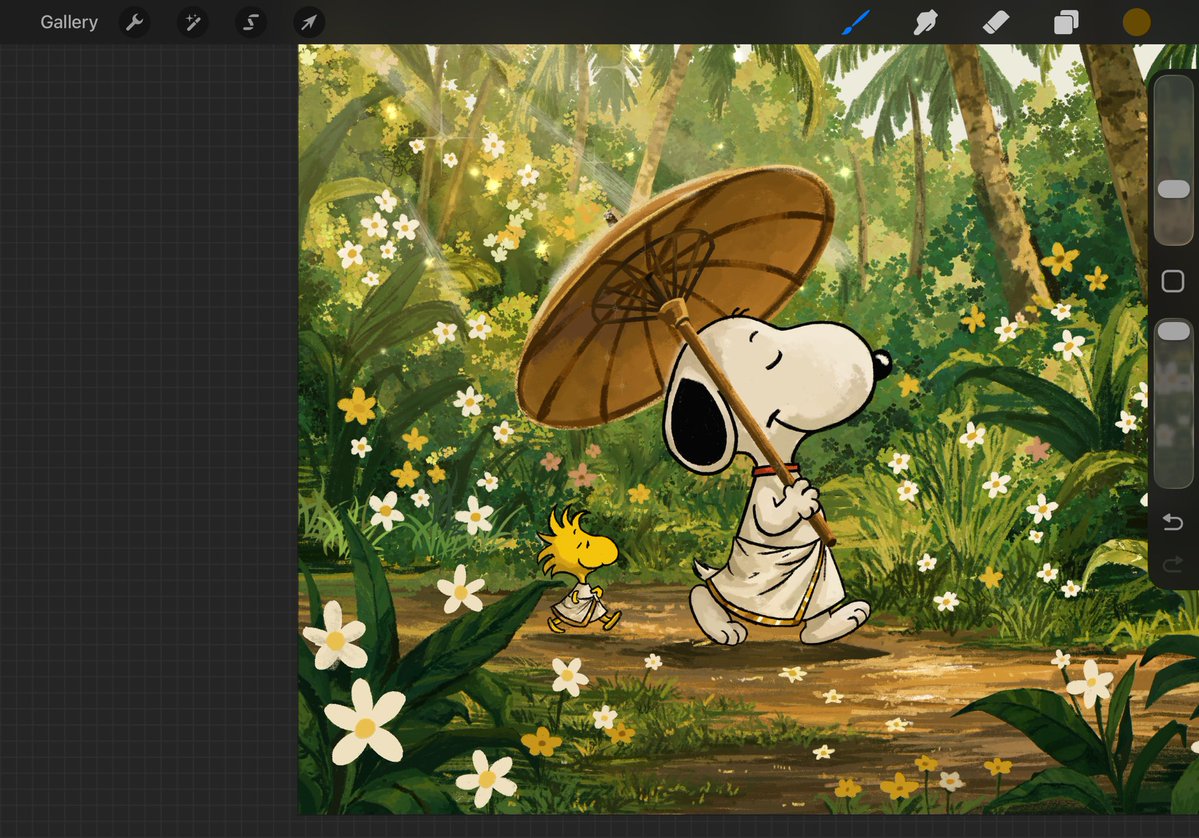Viewport: 1199px width, 838px height.
Task: Open the Layers panel
Action: click(x=1066, y=22)
